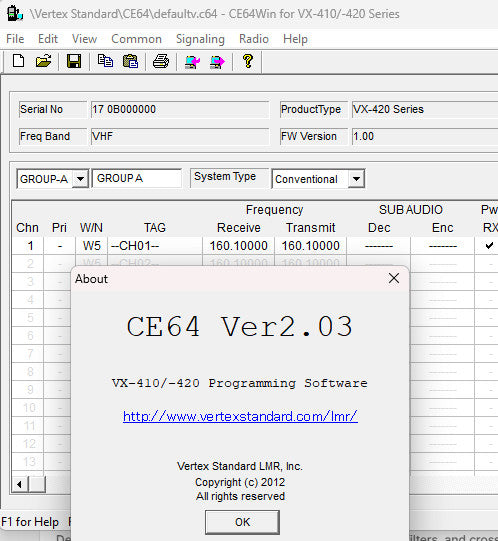
Task: Paste with the clipboard toolbar icon
Action: point(130,62)
